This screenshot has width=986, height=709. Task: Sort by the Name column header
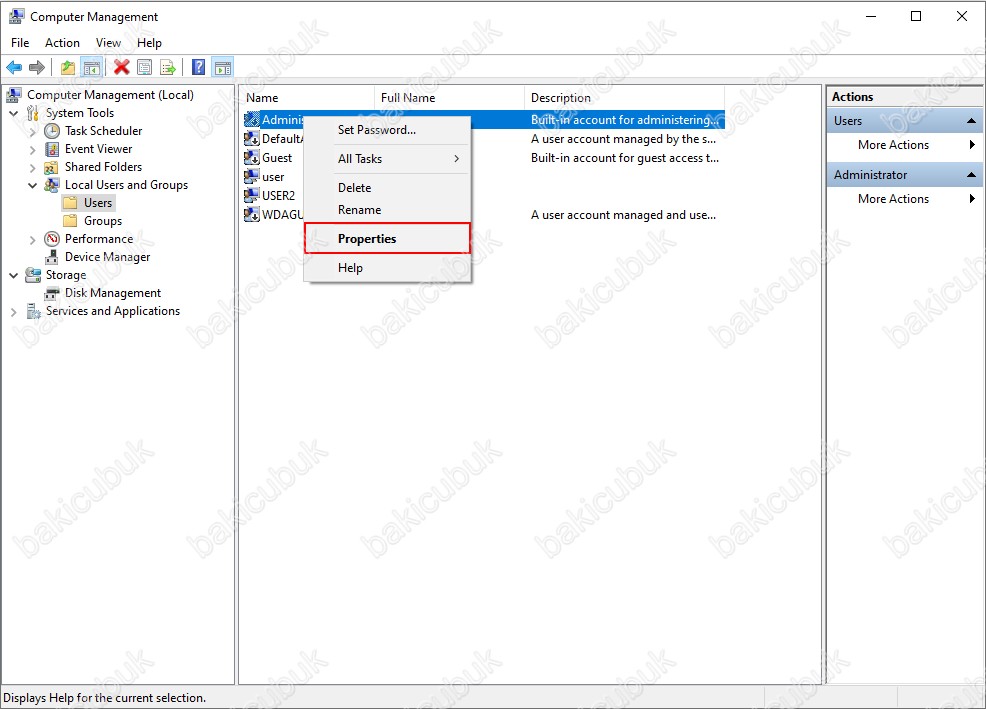(307, 98)
